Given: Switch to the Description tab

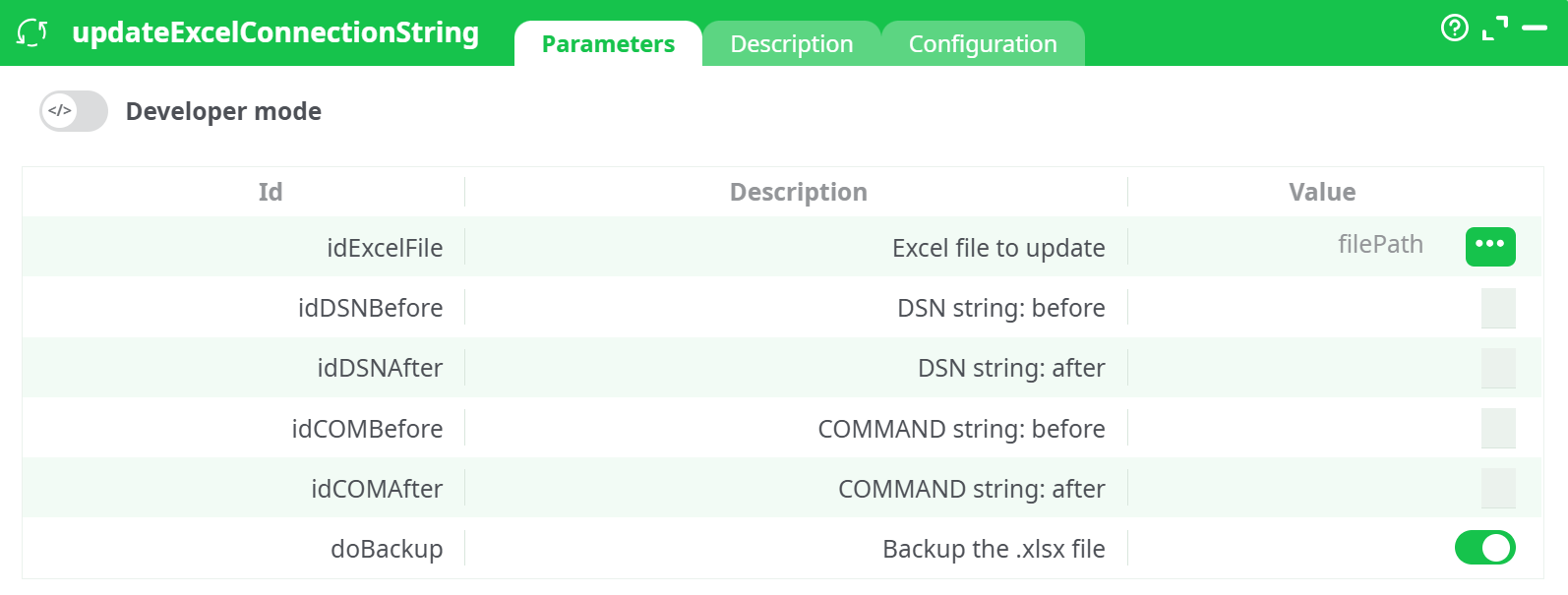Looking at the screenshot, I should coord(791,43).
